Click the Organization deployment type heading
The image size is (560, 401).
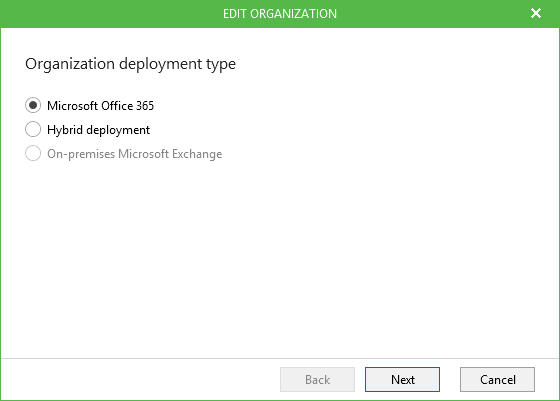[x=130, y=64]
